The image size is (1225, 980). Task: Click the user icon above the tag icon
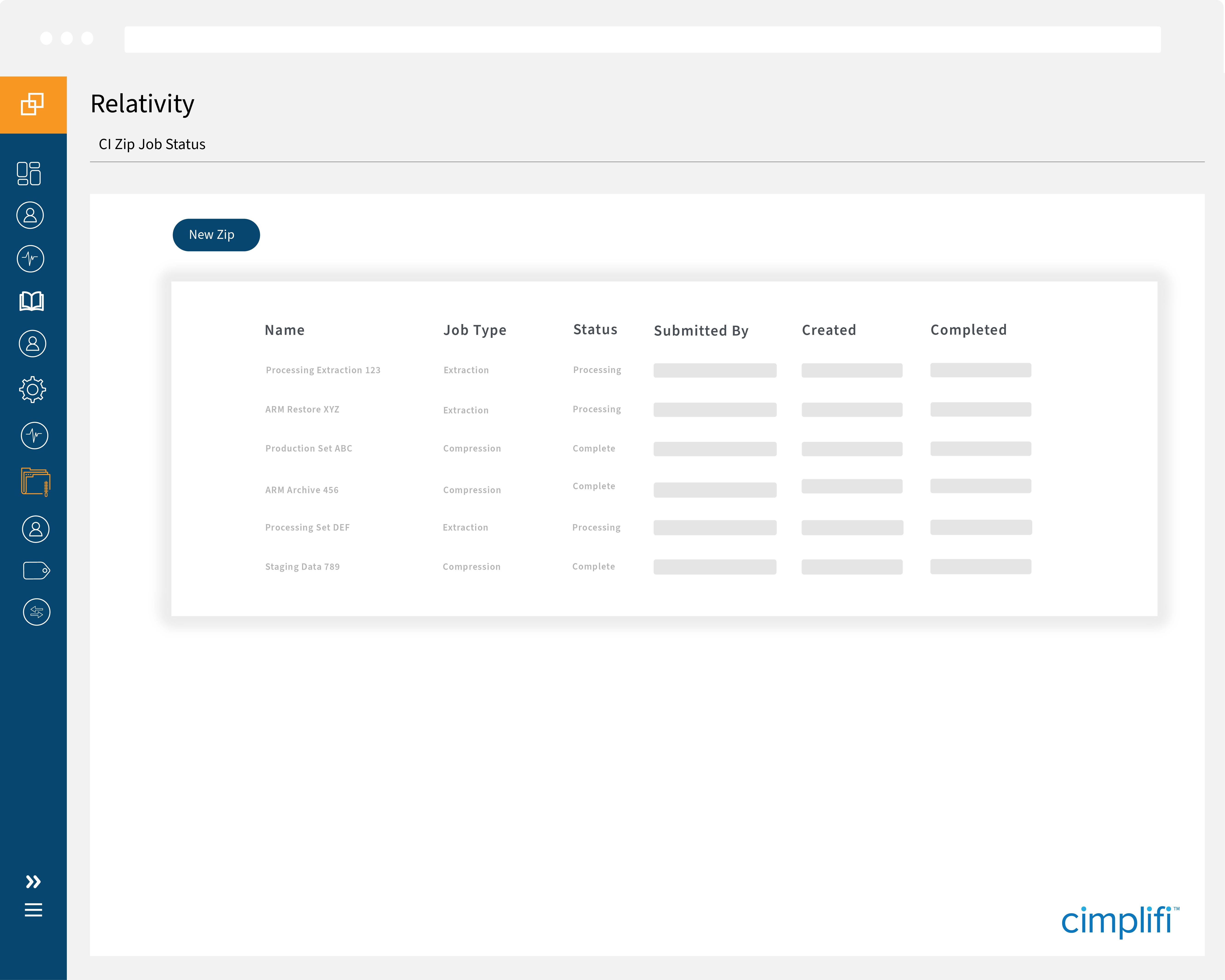pos(36,529)
